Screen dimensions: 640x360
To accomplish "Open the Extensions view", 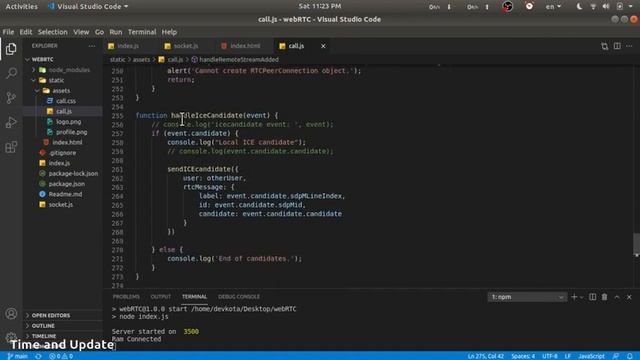I will [11, 147].
